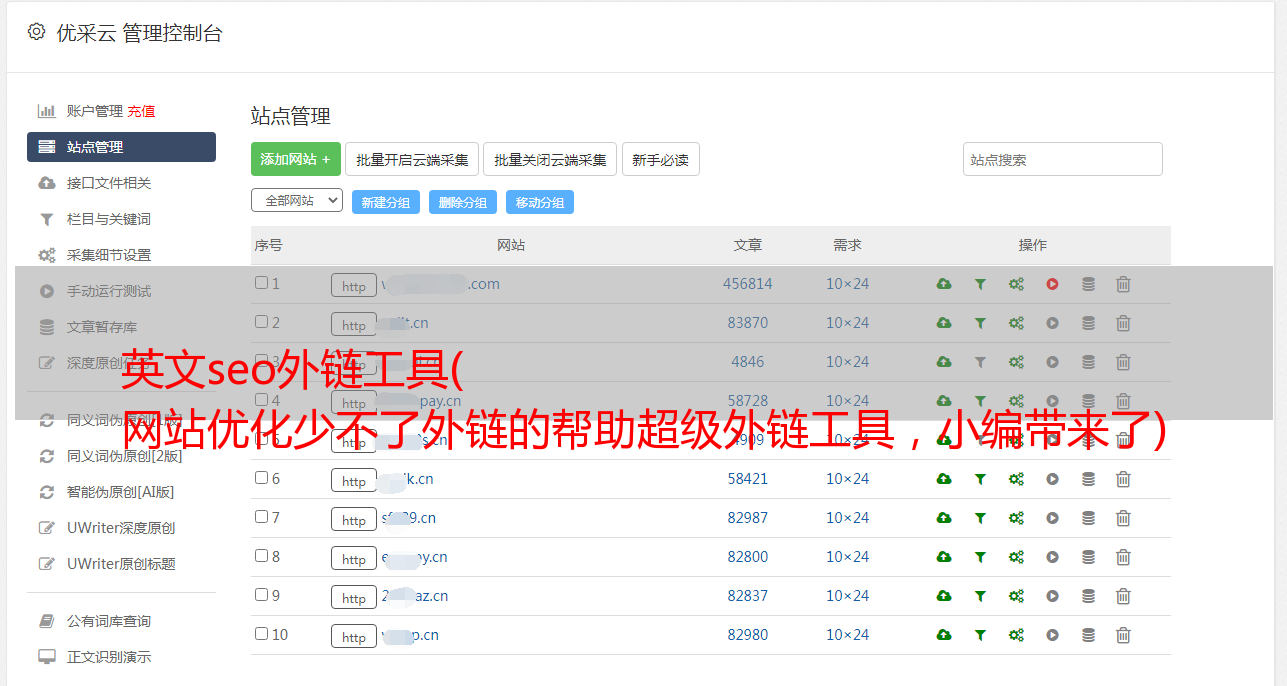The width and height of the screenshot is (1287, 686).
Task: Tick the checkbox for row 1
Action: click(x=261, y=283)
